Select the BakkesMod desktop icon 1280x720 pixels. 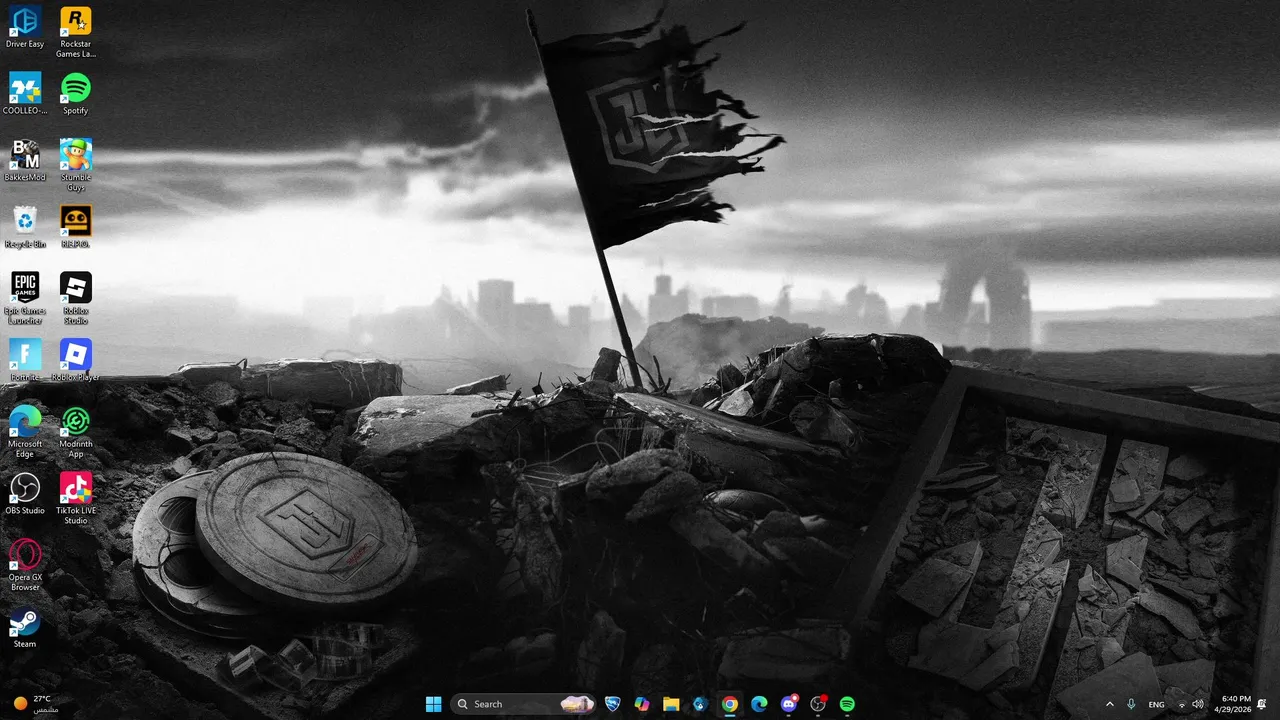[25, 160]
